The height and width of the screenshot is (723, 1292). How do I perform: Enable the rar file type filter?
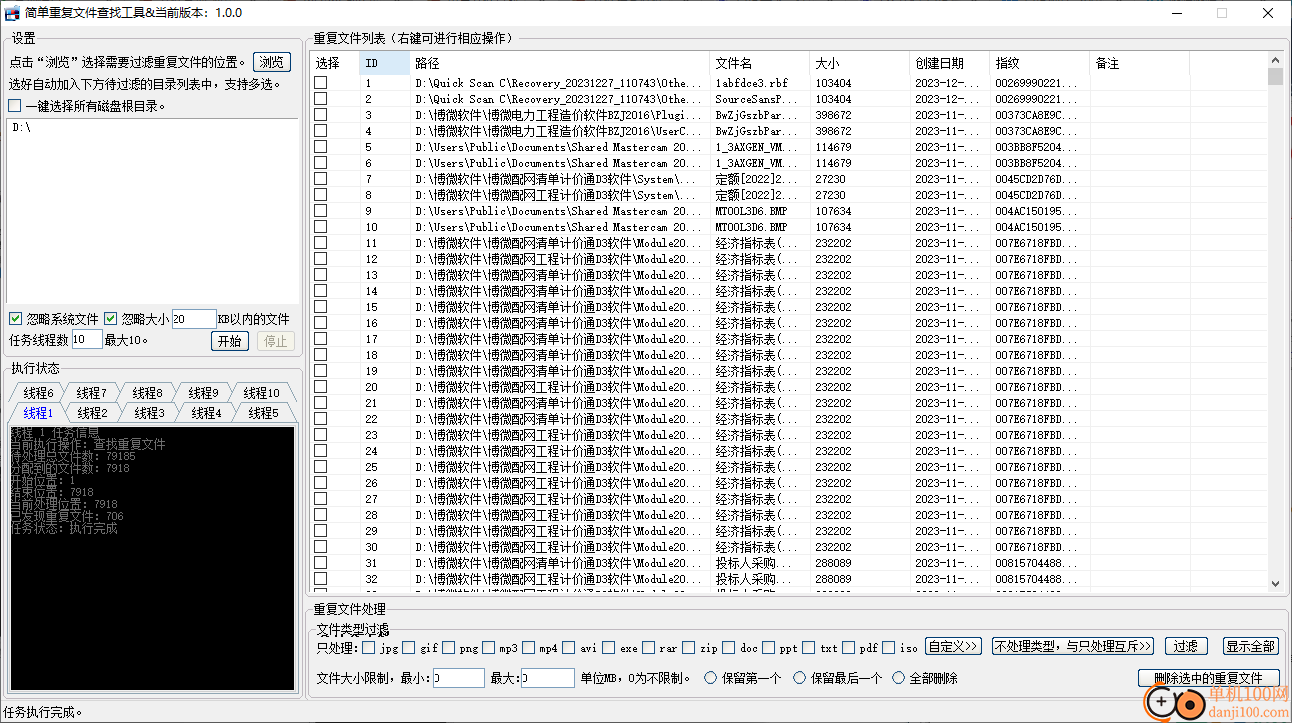pyautogui.click(x=648, y=647)
